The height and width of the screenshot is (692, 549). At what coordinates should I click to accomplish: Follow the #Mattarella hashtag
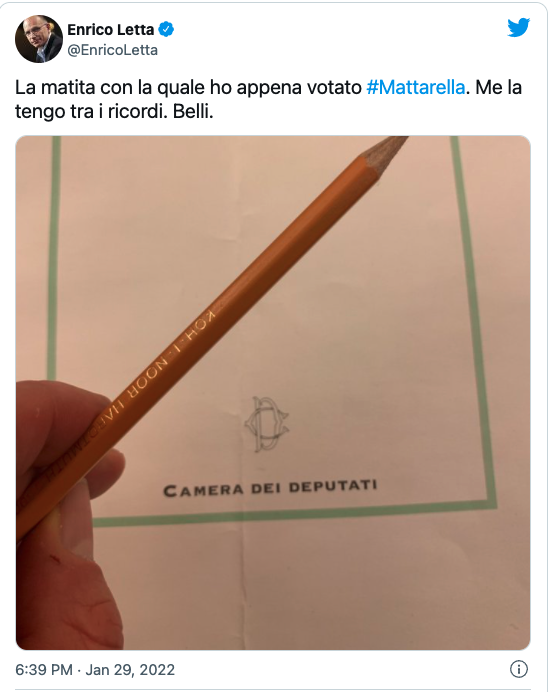[416, 87]
